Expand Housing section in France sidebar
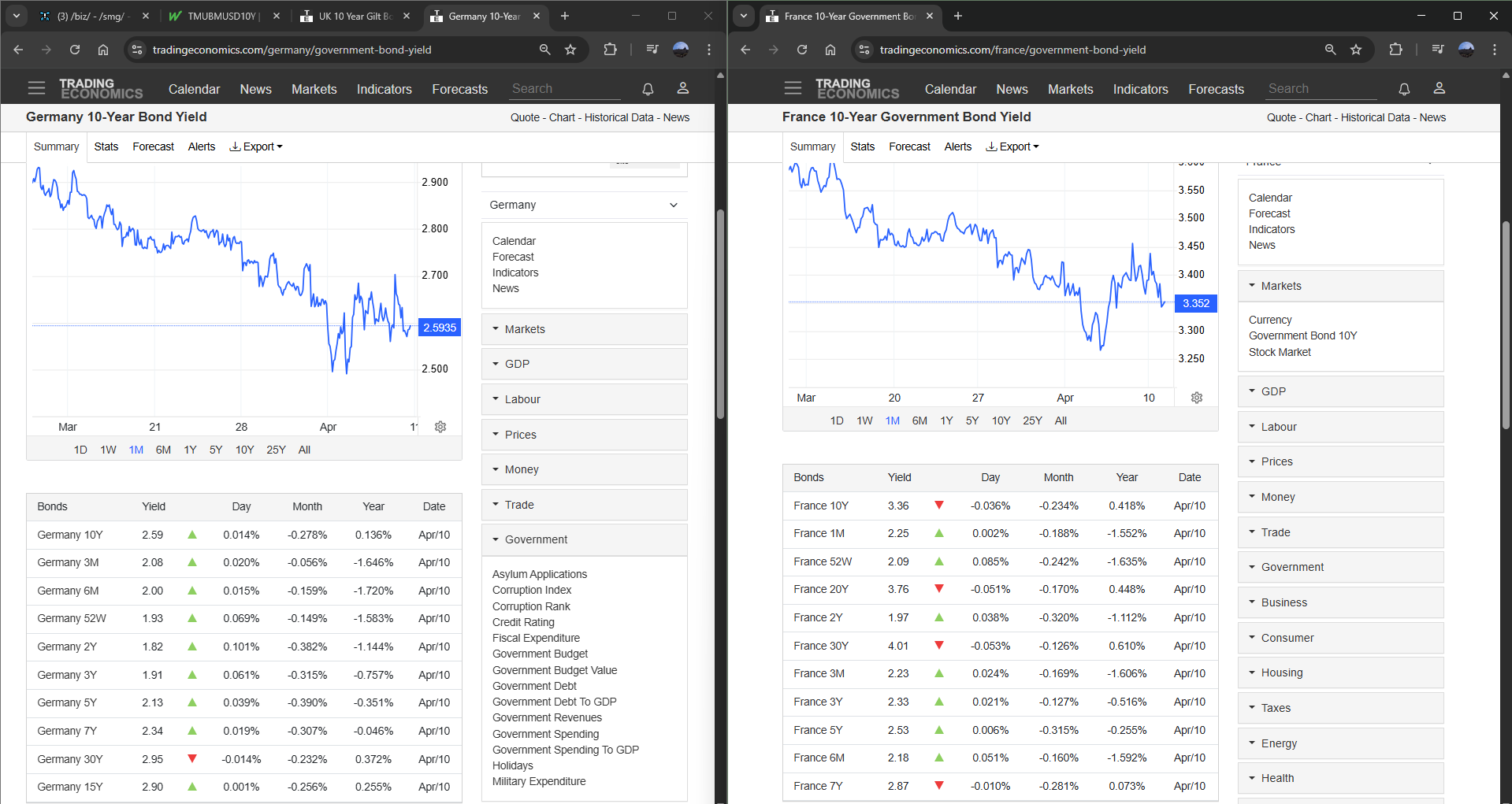The width and height of the screenshot is (1512, 804). pos(1340,672)
